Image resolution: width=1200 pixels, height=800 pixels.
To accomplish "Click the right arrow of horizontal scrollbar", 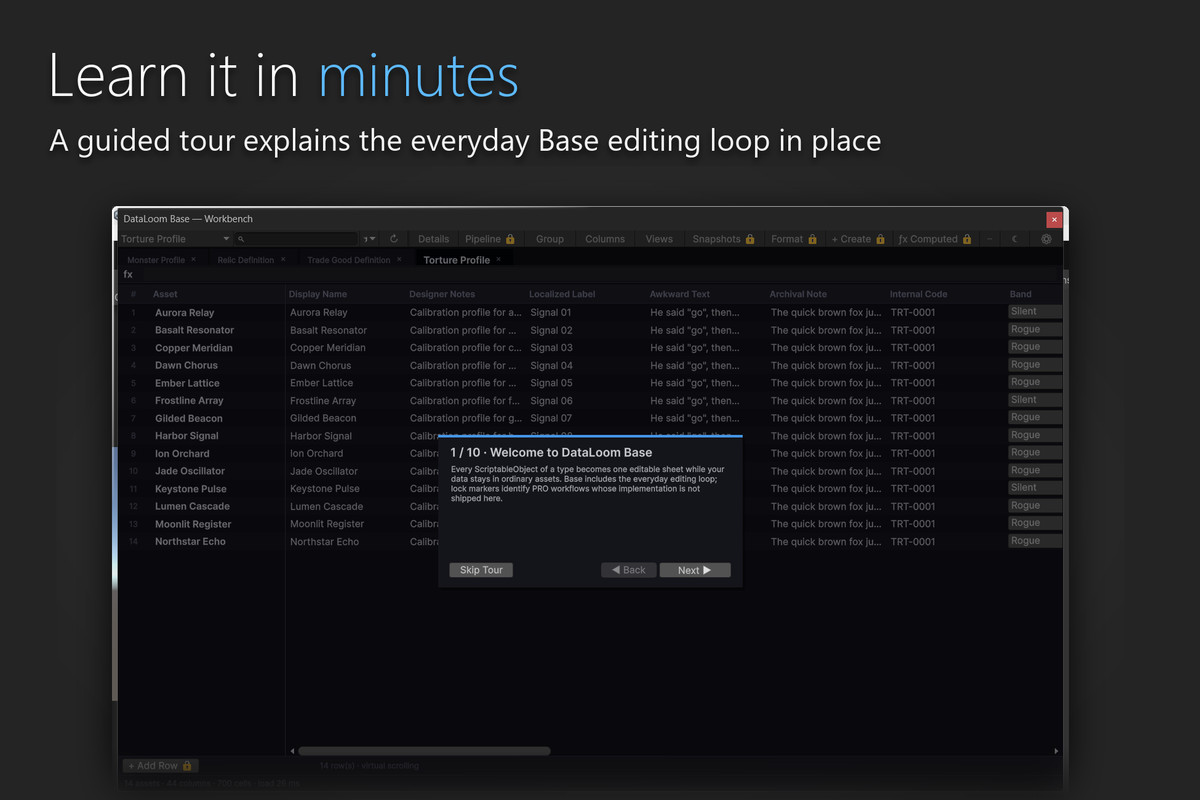I will point(1057,751).
